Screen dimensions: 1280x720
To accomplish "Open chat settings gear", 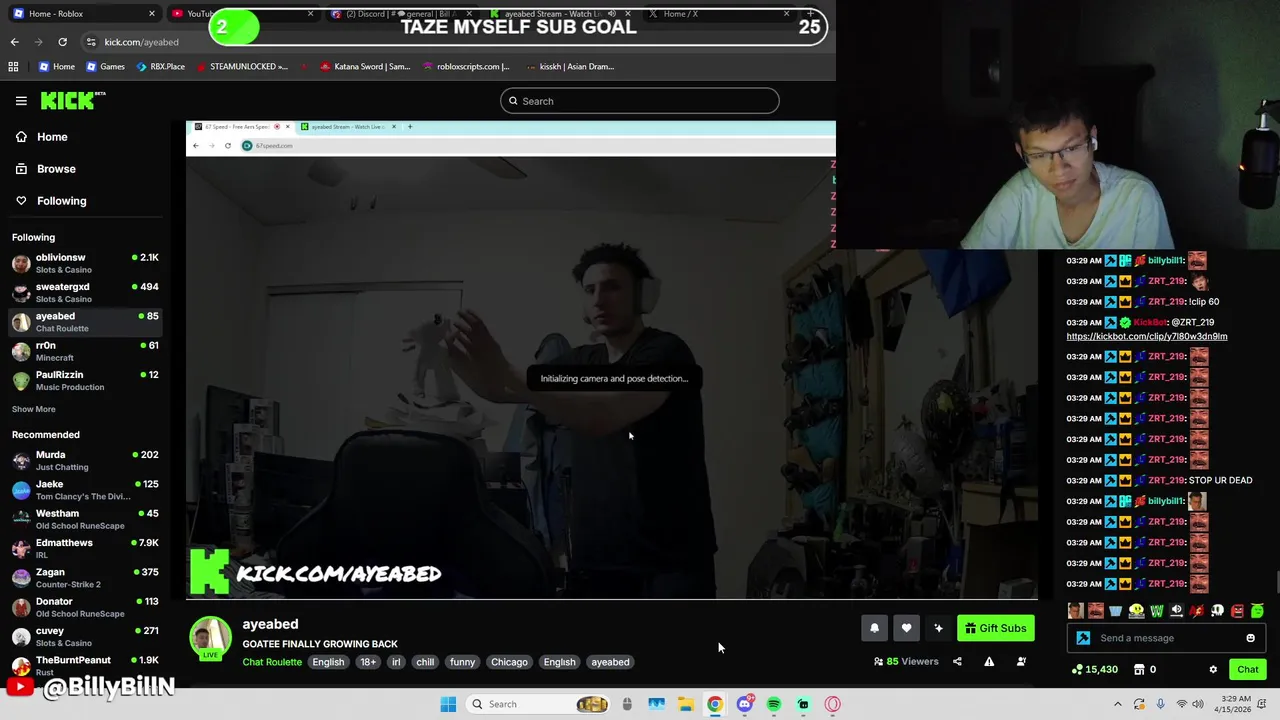I will click(1213, 670).
